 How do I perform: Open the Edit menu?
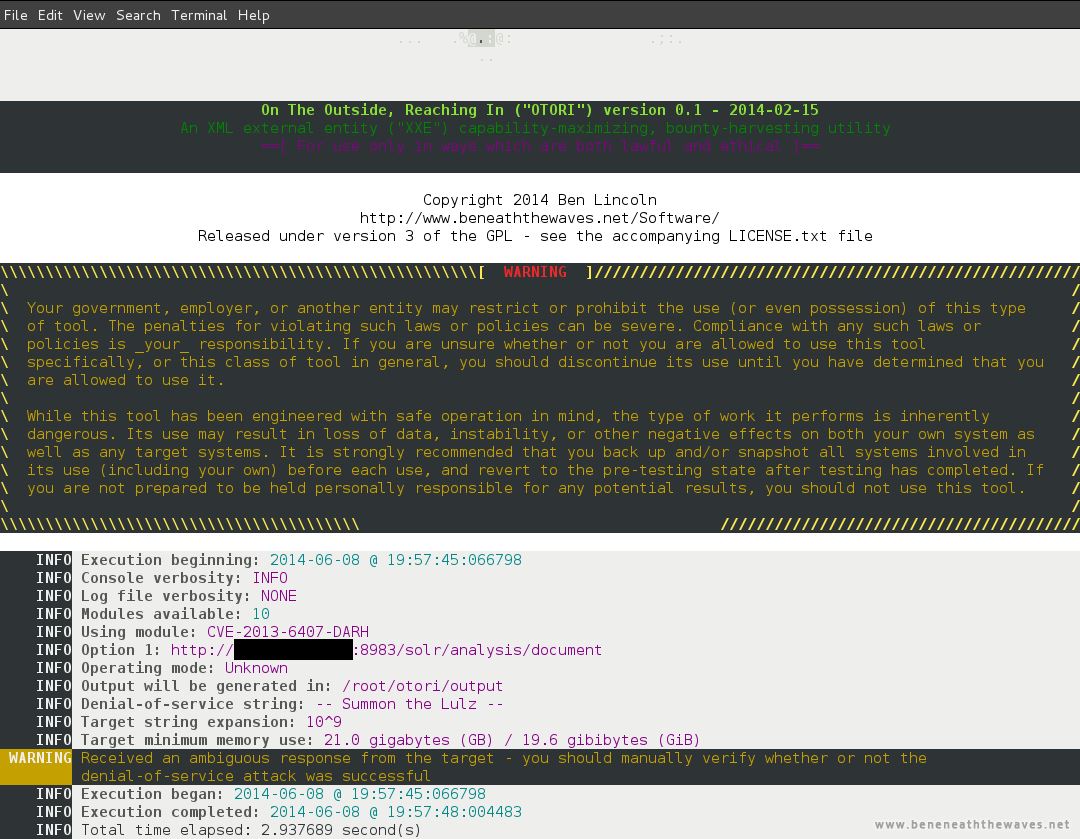coord(50,15)
